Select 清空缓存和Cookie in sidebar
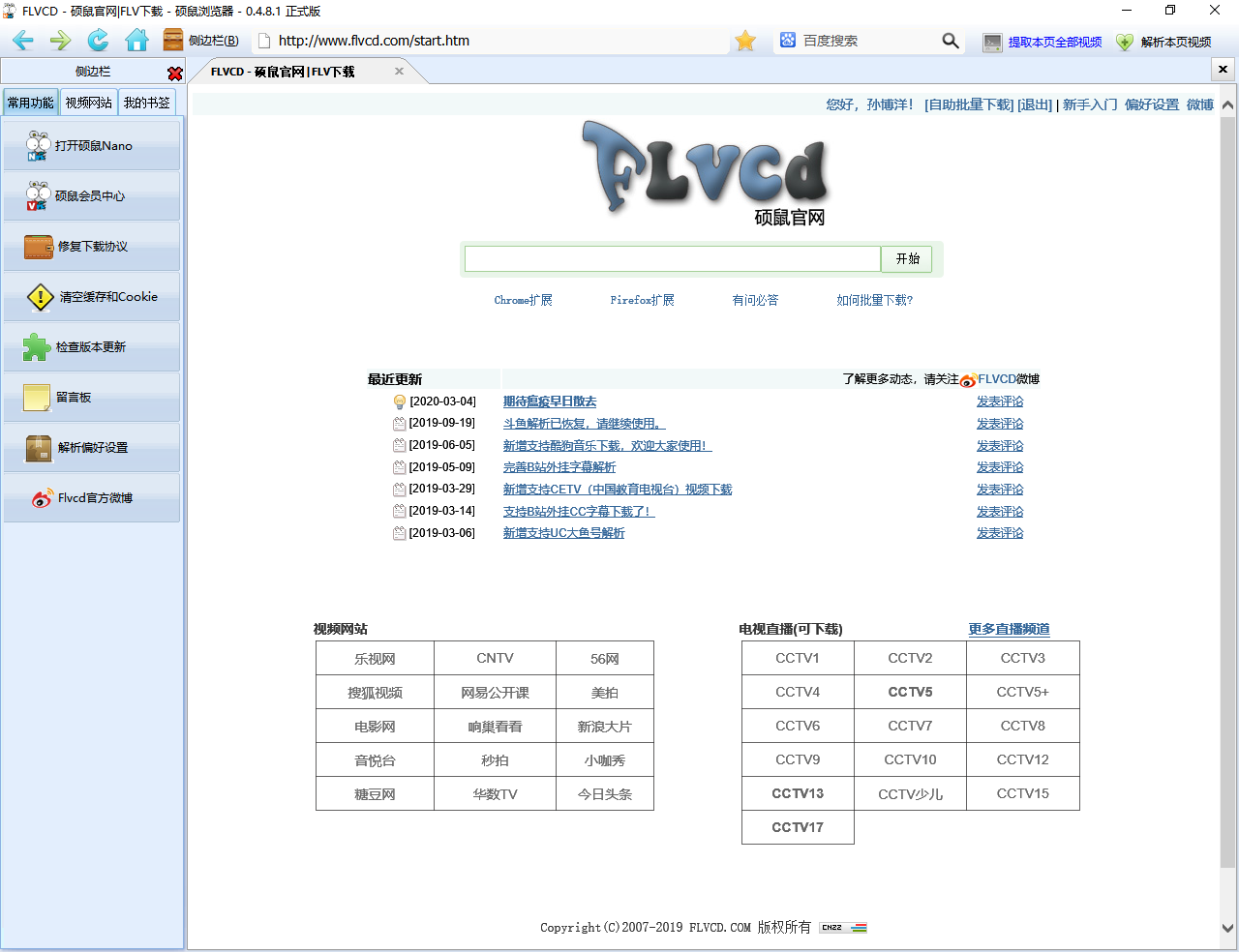Image resolution: width=1239 pixels, height=952 pixels. click(x=92, y=297)
